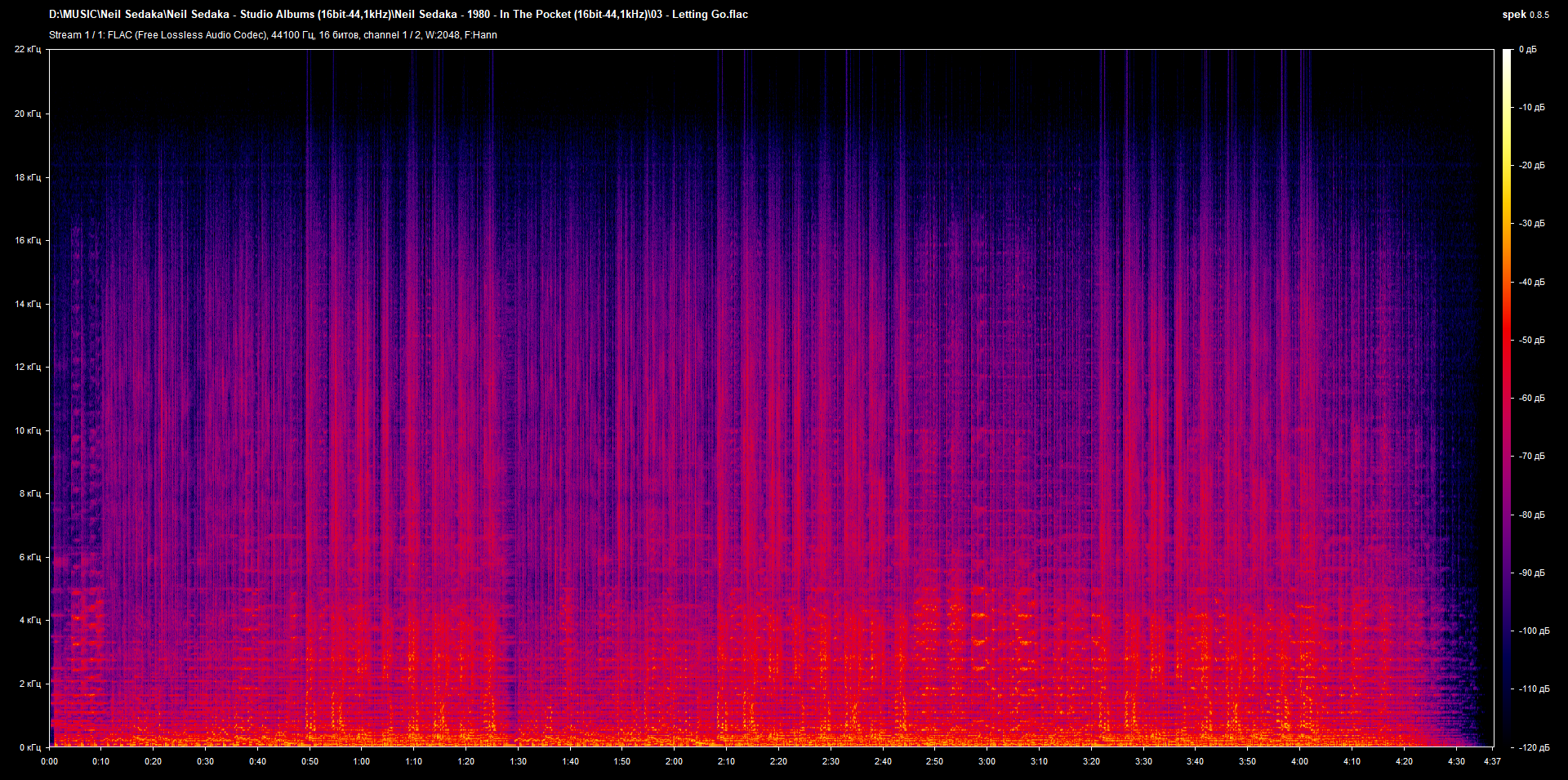Click the 4:37 end time label
The width and height of the screenshot is (1568, 780).
point(1492,761)
